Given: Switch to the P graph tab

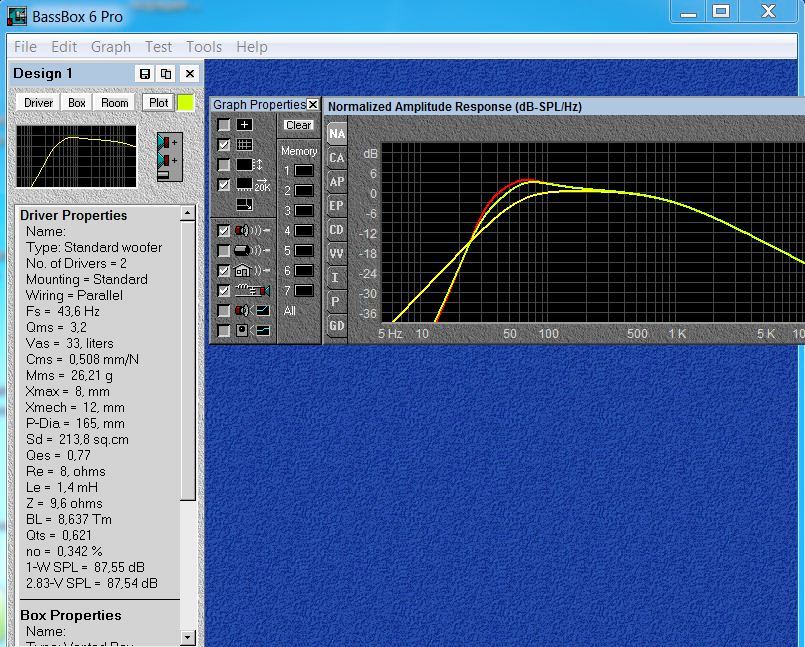Looking at the screenshot, I should click(x=337, y=301).
